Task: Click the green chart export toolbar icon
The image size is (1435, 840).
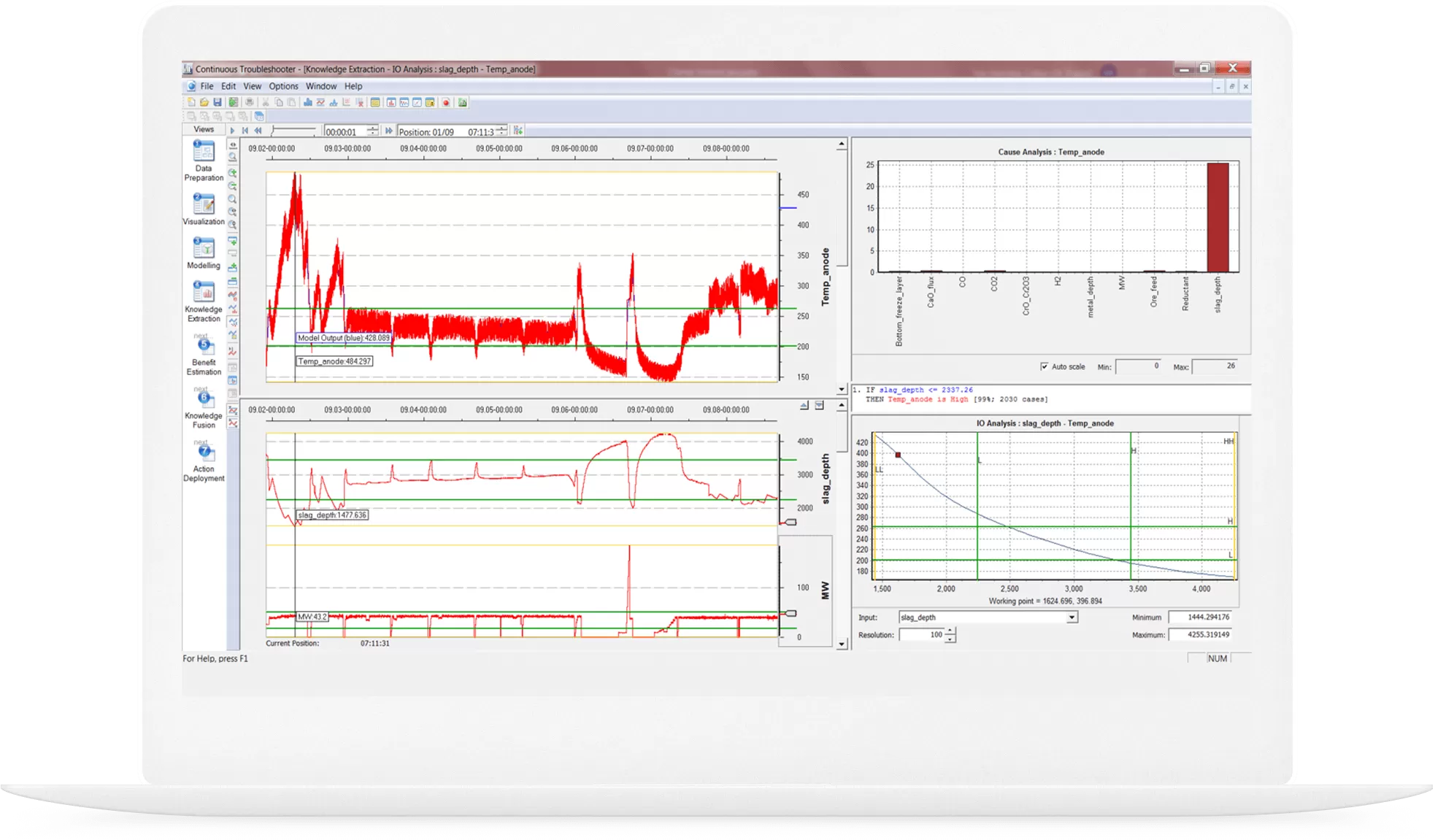Action: pos(462,102)
